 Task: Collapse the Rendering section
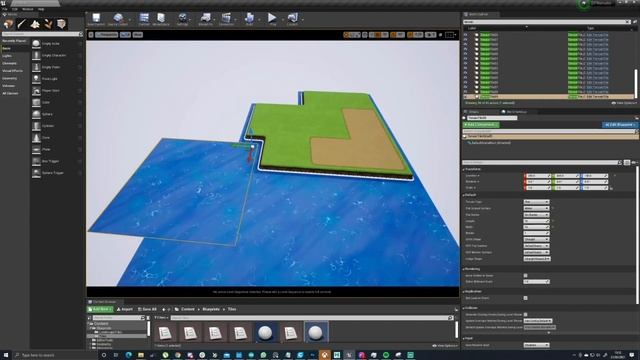pyautogui.click(x=464, y=269)
